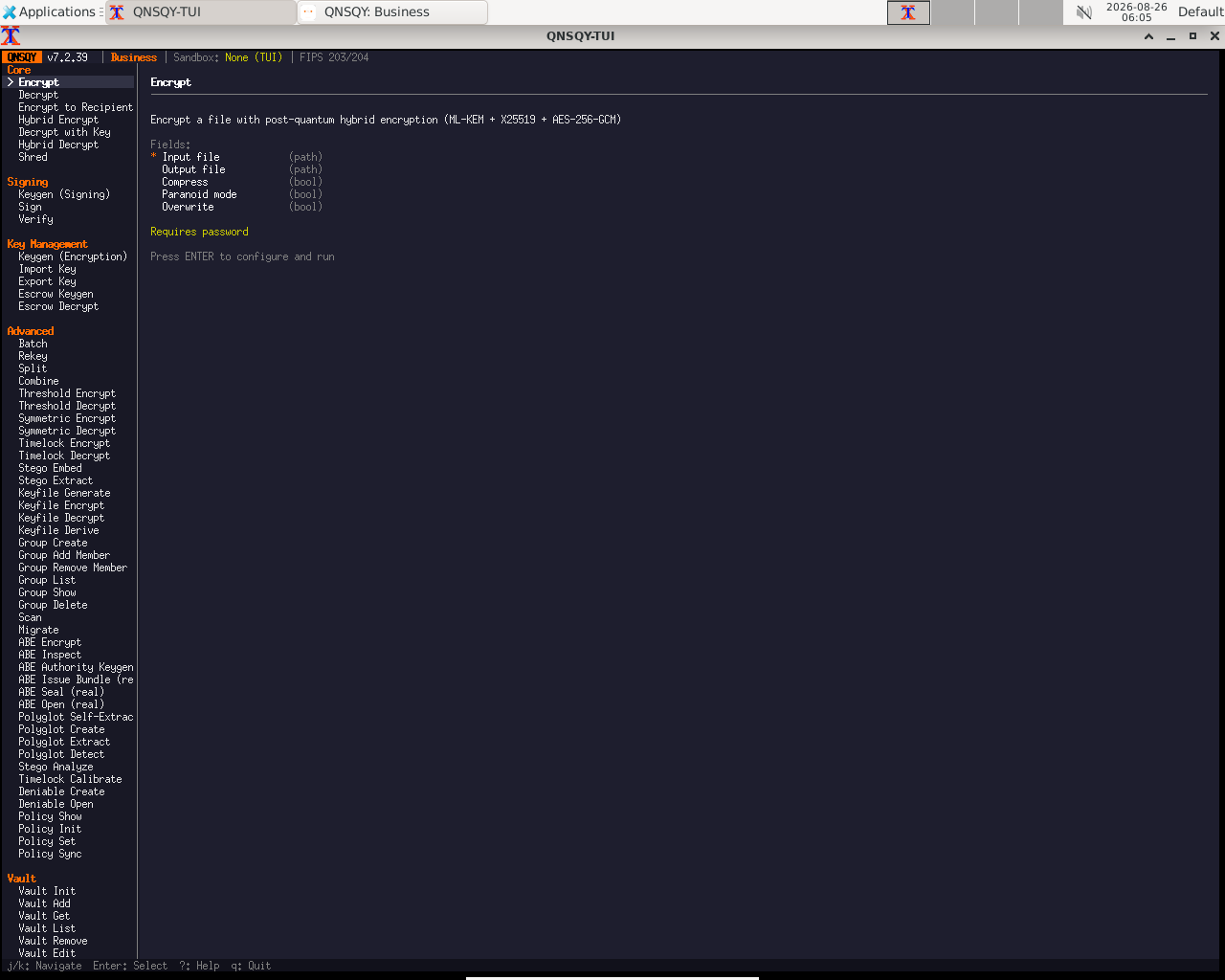Image resolution: width=1225 pixels, height=980 pixels.
Task: Click the Overwrite bool field
Action: [241, 207]
